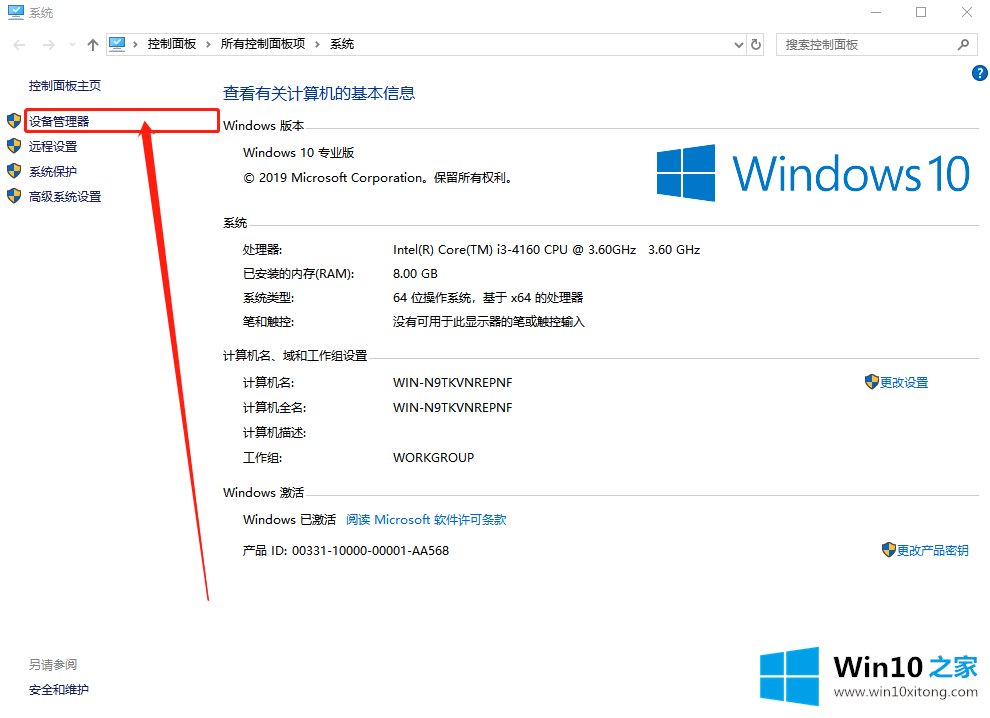Open the recent locations dropdown arrow
The width and height of the screenshot is (990, 718).
72,45
